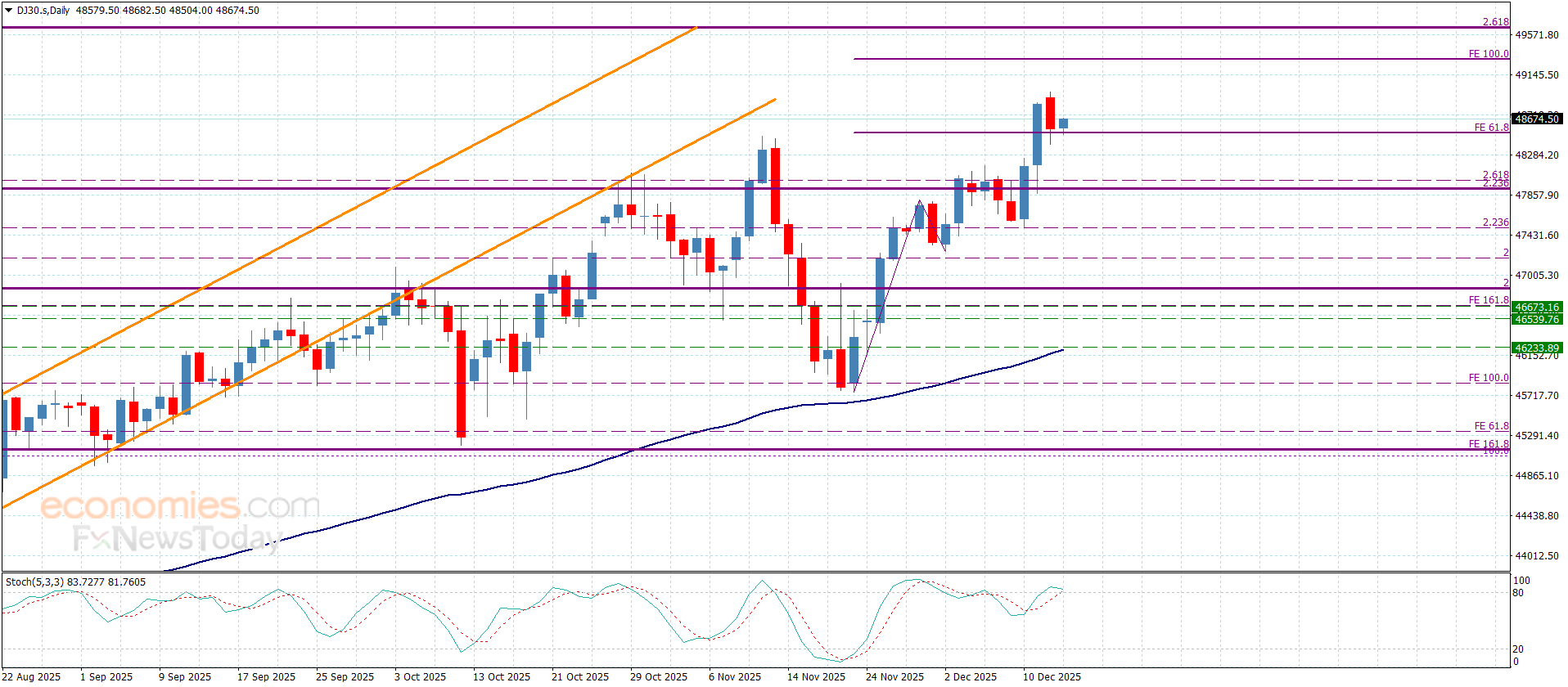Screen dimensions: 1568x687
Task: Click the 44012.50 price axis label
Action: coord(1537,556)
